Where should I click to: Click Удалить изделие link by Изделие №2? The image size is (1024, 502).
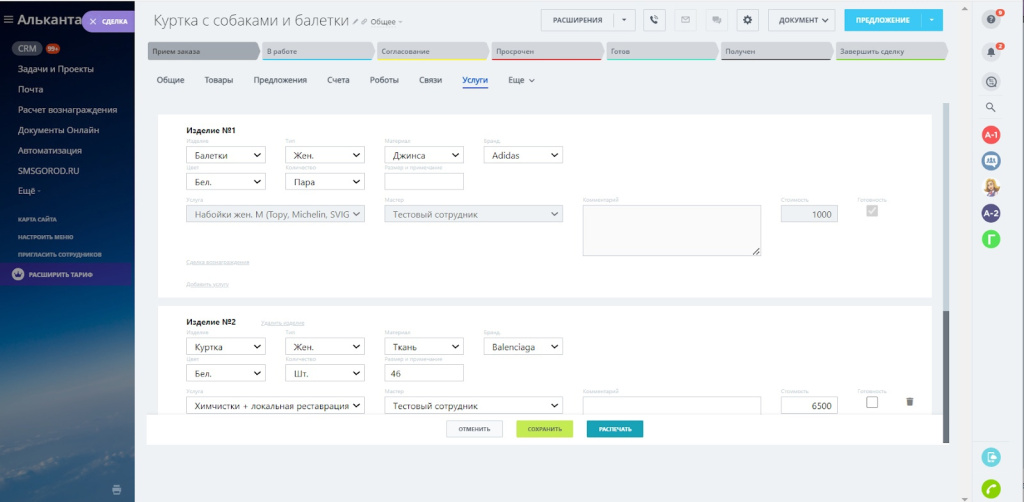[282, 323]
